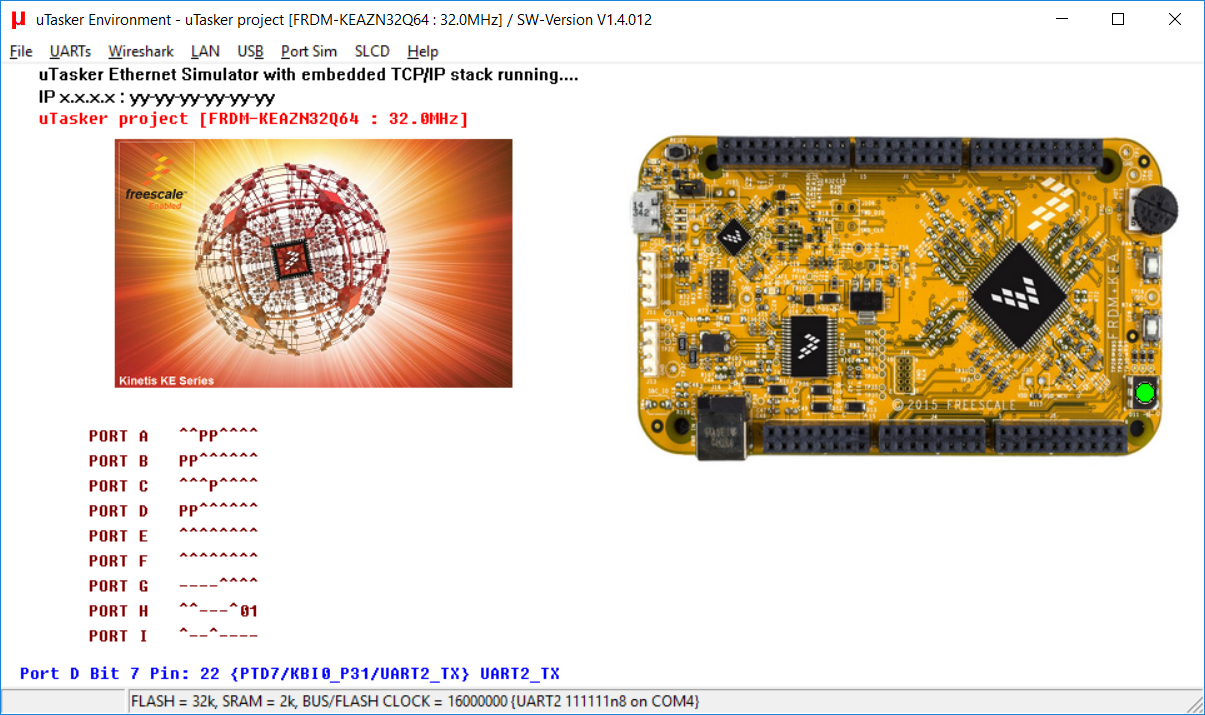1205x715 pixels.
Task: Click the green RGB LED on board
Action: point(1145,393)
